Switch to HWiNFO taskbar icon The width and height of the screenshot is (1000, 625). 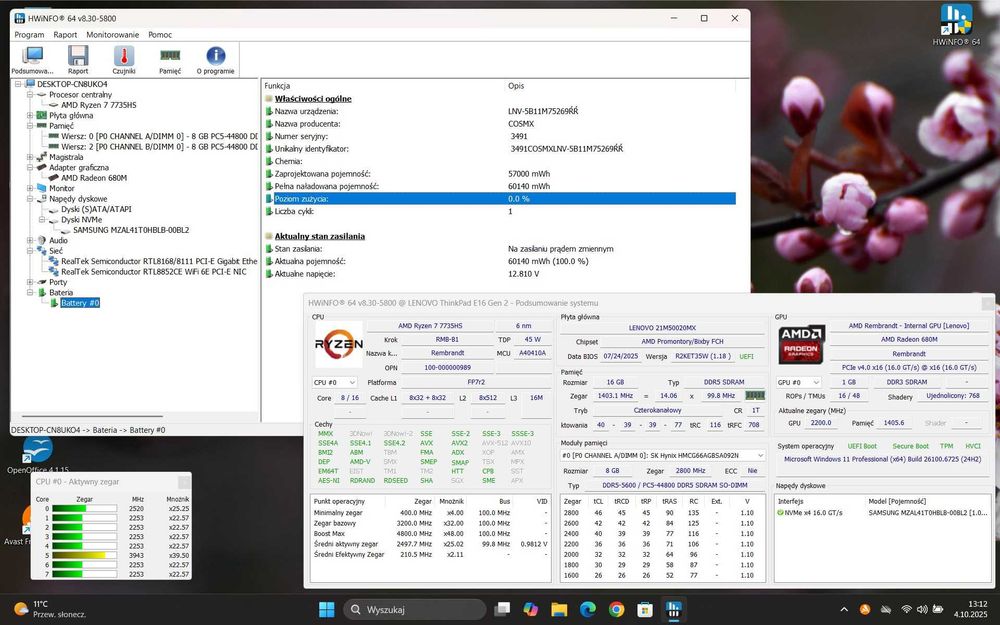pyautogui.click(x=673, y=610)
